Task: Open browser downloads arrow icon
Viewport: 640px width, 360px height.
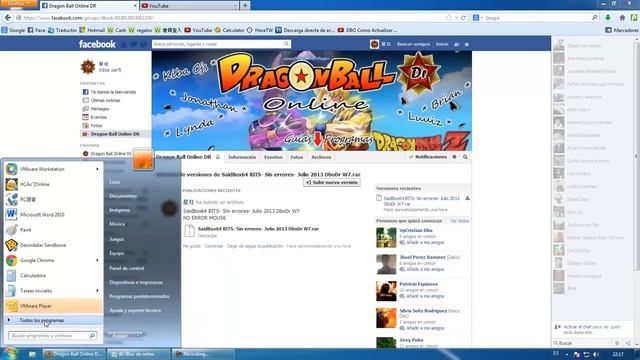Action: pyautogui.click(x=608, y=18)
